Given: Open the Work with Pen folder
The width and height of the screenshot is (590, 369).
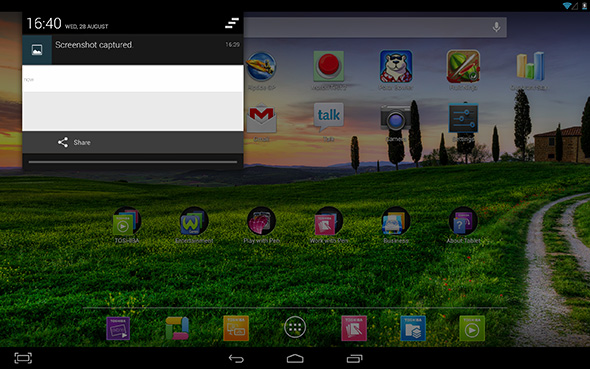Looking at the screenshot, I should click(x=328, y=222).
